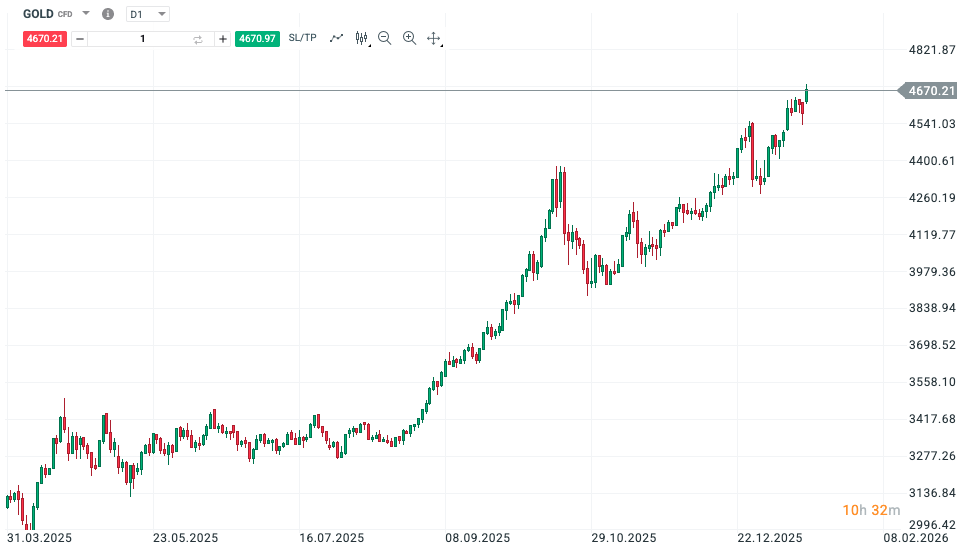Decrease trade volume with minus button
Image resolution: width=962 pixels, height=551 pixels.
80,39
